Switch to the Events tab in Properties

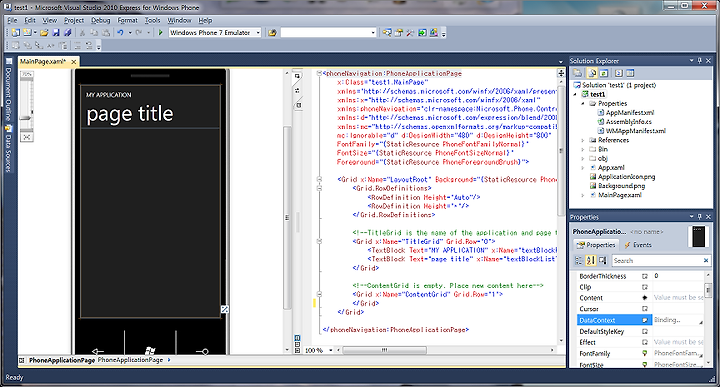click(x=638, y=245)
